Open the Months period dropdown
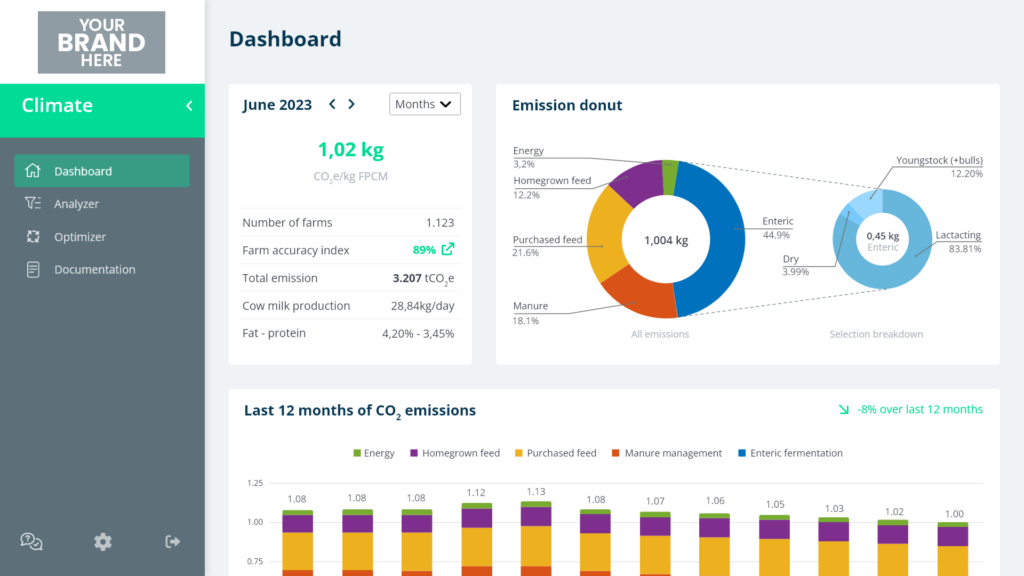 [x=424, y=104]
